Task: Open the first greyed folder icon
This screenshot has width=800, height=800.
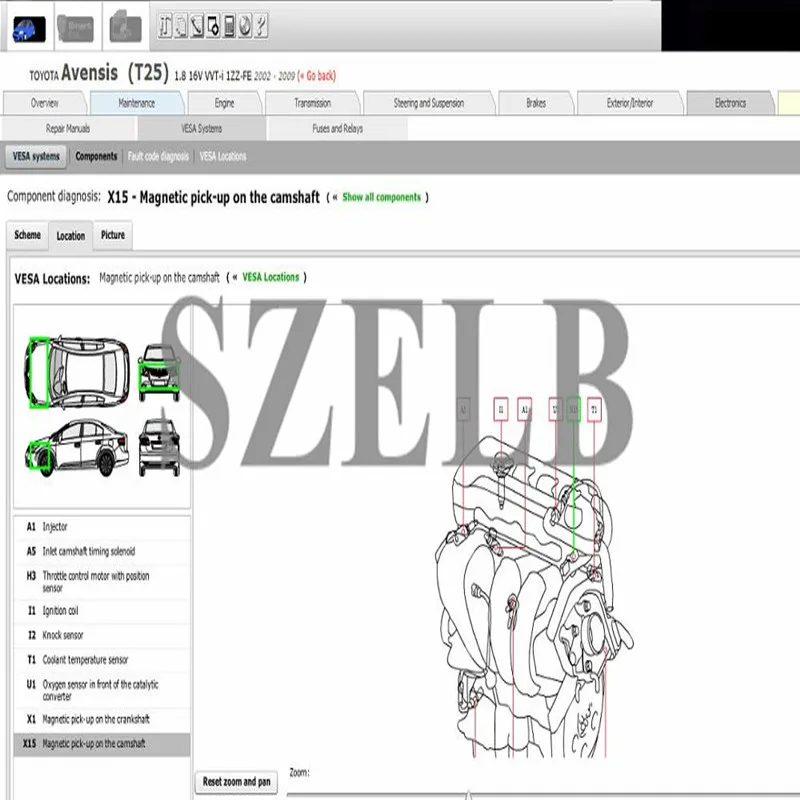Action: [x=76, y=28]
